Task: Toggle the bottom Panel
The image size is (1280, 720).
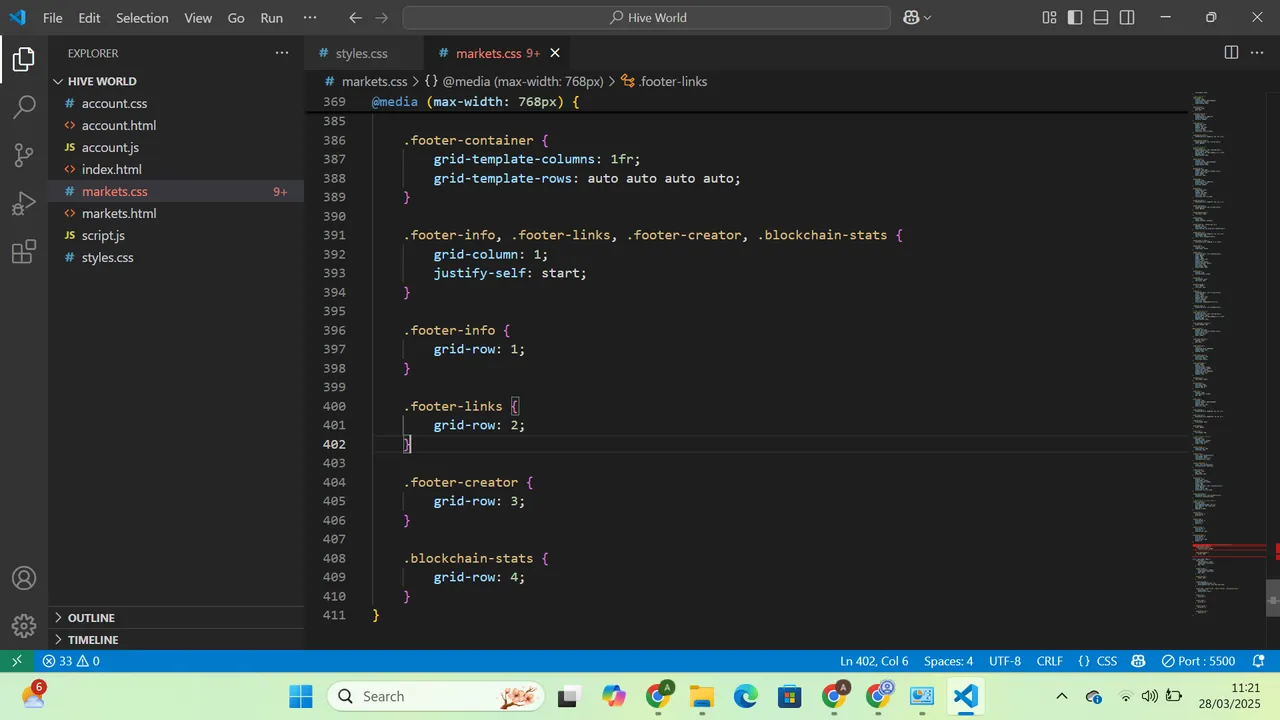Action: tap(1101, 18)
